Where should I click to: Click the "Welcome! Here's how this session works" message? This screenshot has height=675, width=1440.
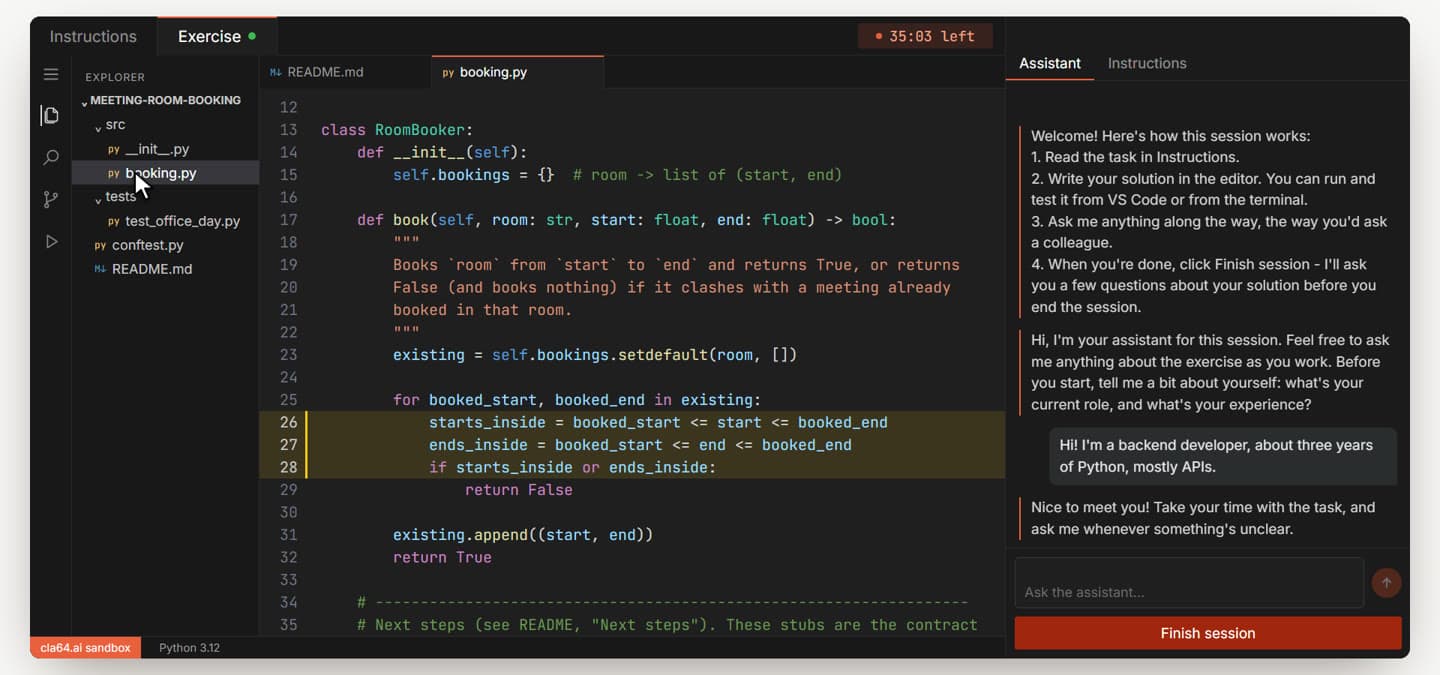tap(1208, 221)
